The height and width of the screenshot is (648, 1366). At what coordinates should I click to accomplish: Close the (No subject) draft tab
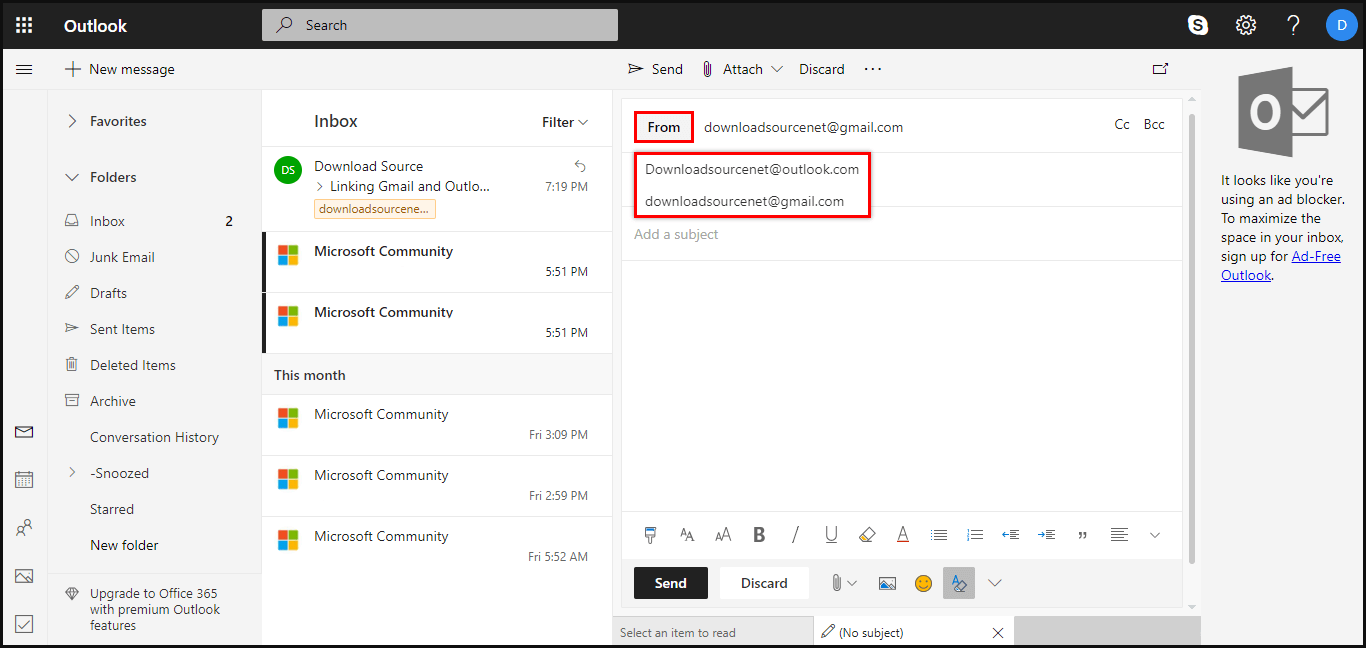tap(997, 633)
